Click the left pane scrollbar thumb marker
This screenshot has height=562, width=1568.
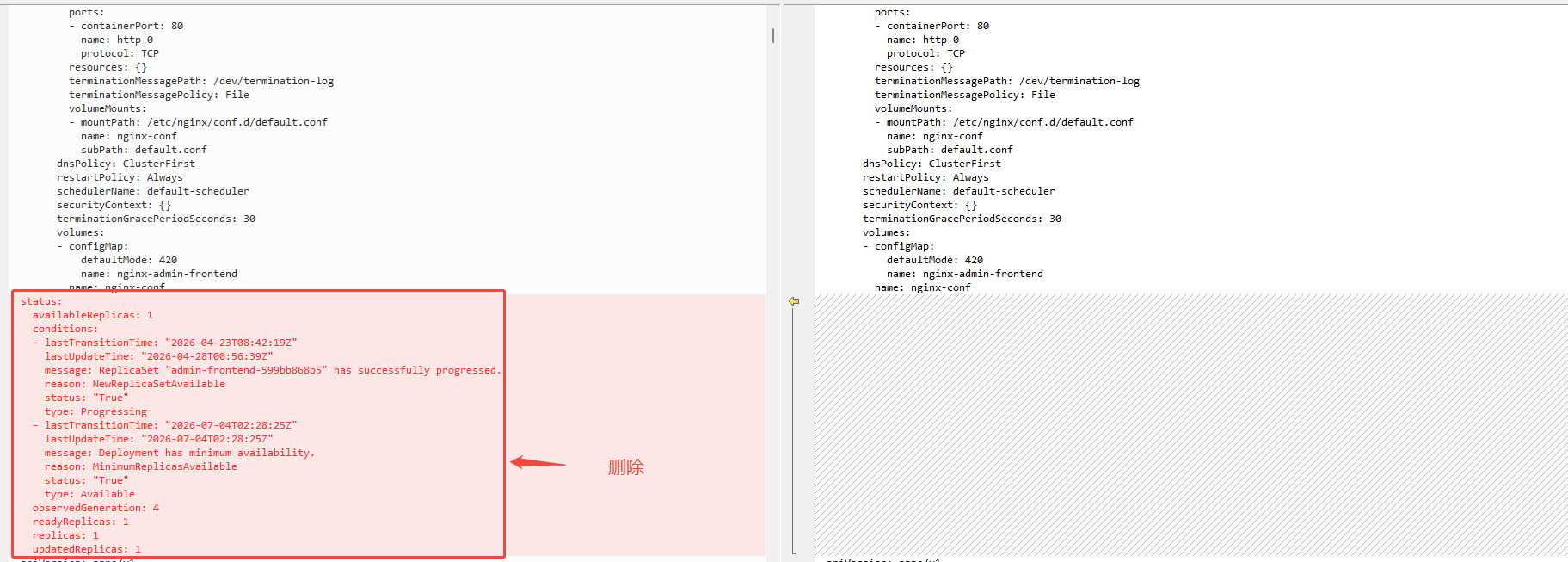[773, 35]
